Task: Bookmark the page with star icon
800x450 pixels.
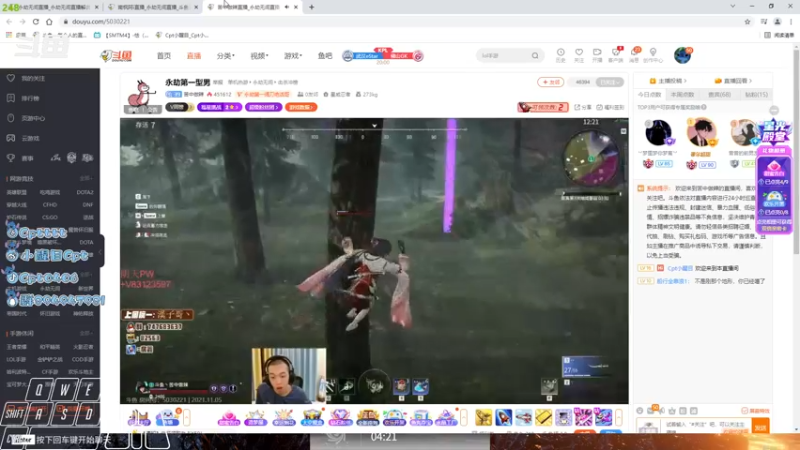Action: (x=747, y=21)
